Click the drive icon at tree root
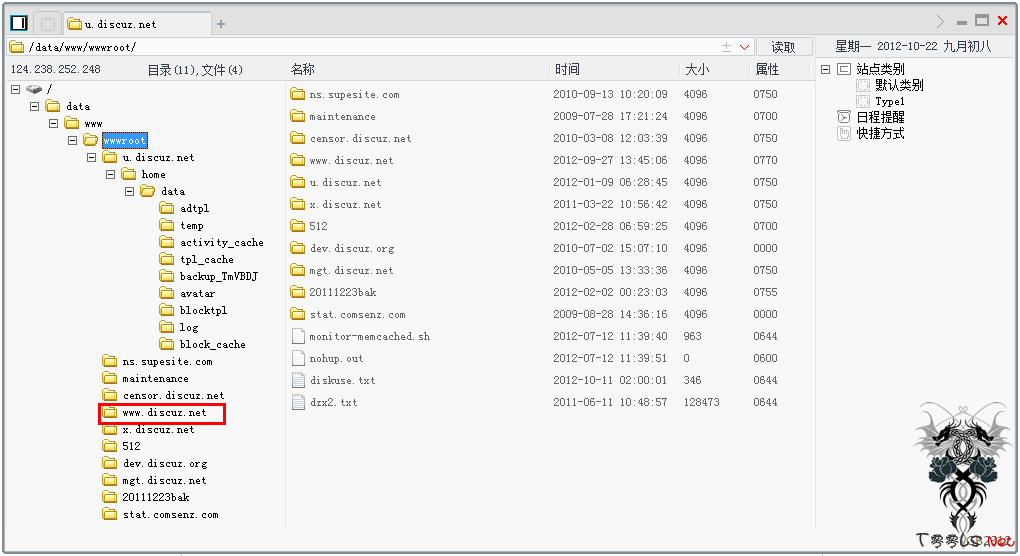The image size is (1020, 556). pyautogui.click(x=34, y=89)
